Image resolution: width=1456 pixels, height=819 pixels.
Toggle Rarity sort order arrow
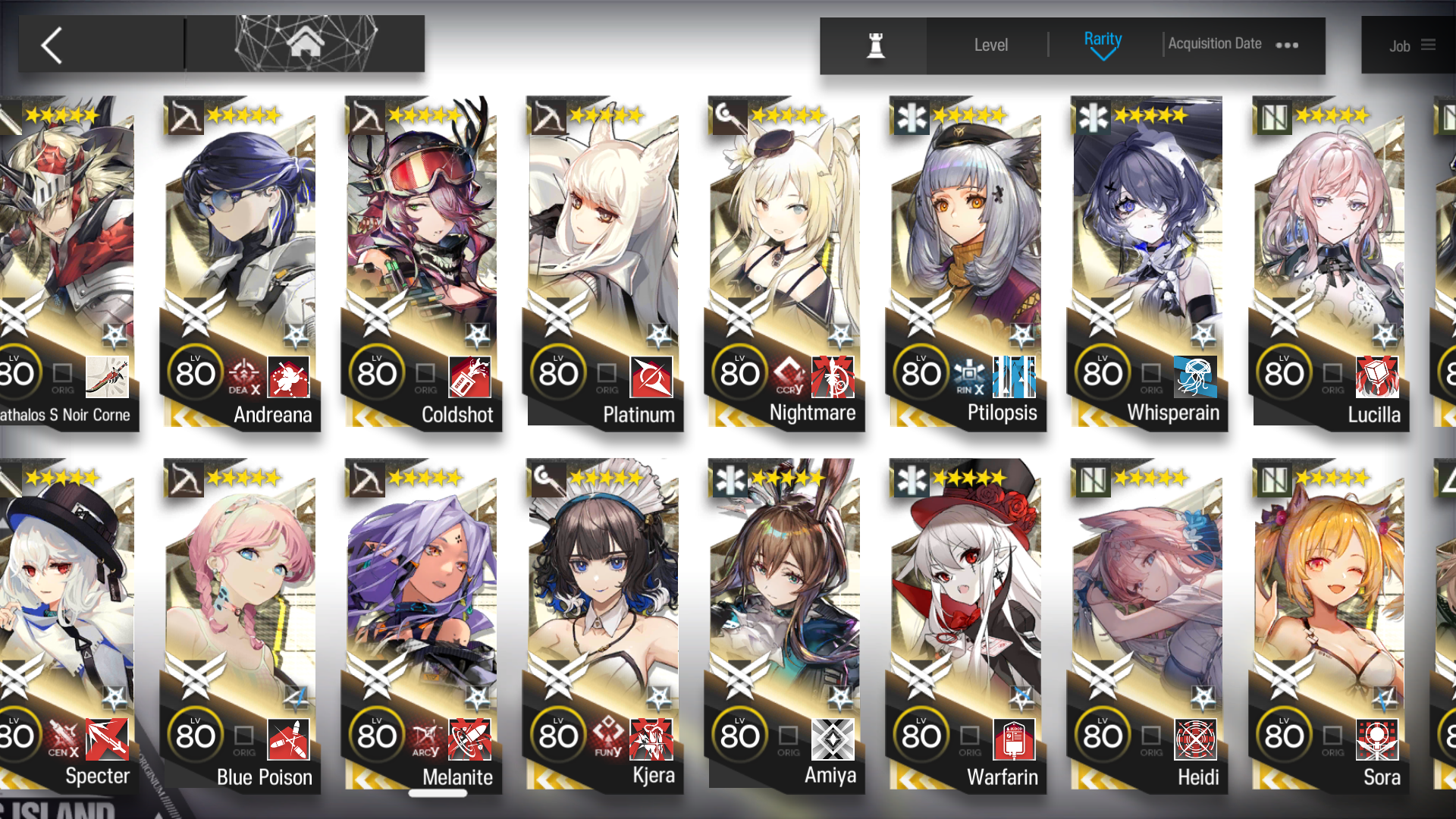[x=1103, y=55]
